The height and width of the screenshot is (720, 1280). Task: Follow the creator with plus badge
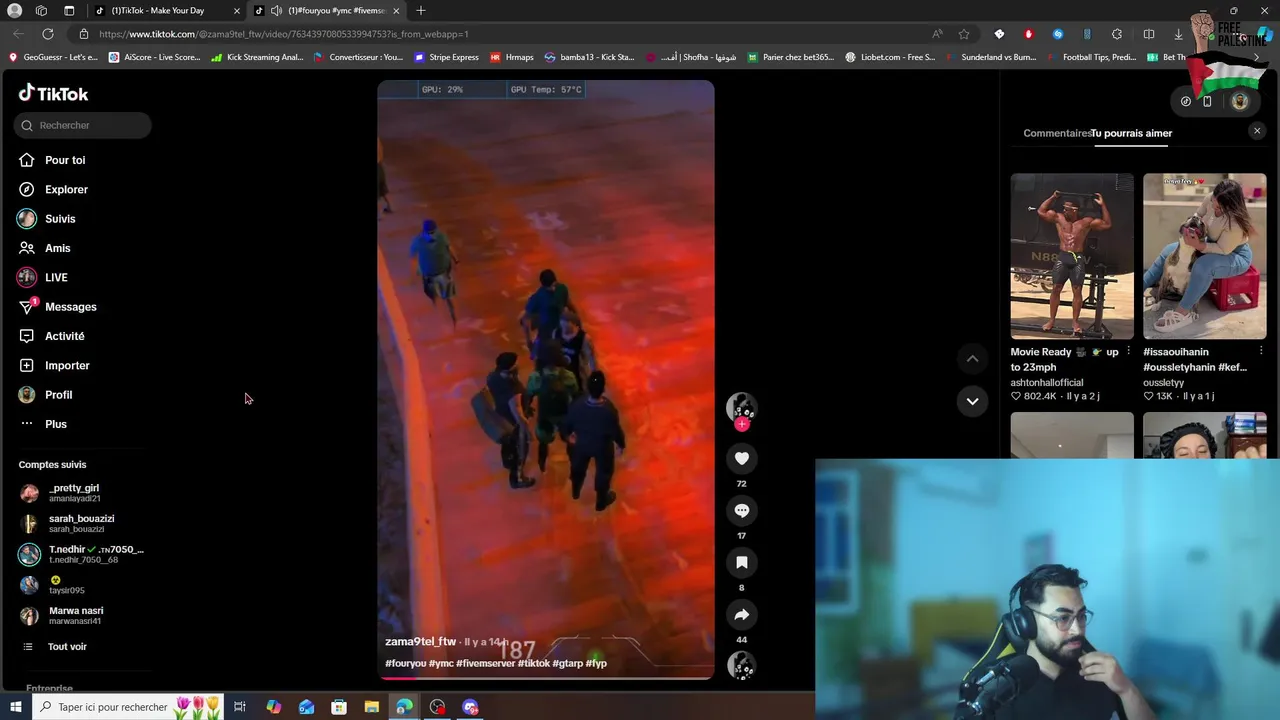click(x=741, y=424)
